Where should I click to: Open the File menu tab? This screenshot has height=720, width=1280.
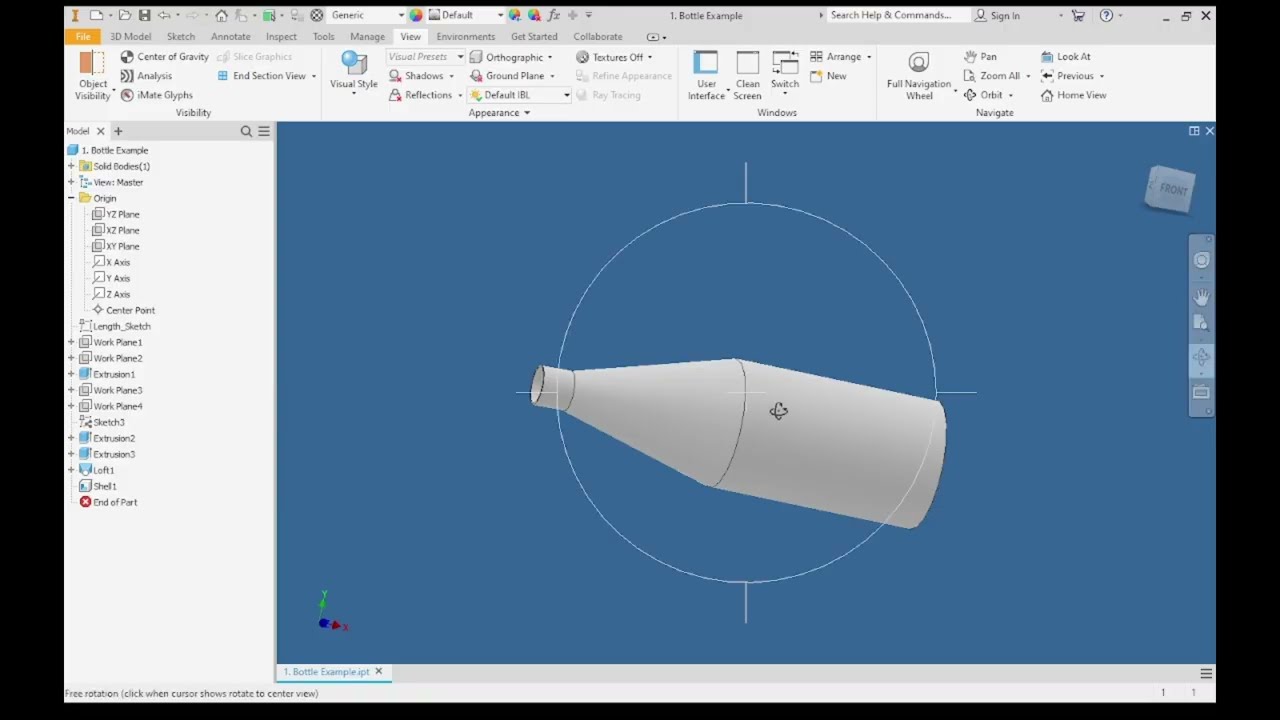coord(83,36)
